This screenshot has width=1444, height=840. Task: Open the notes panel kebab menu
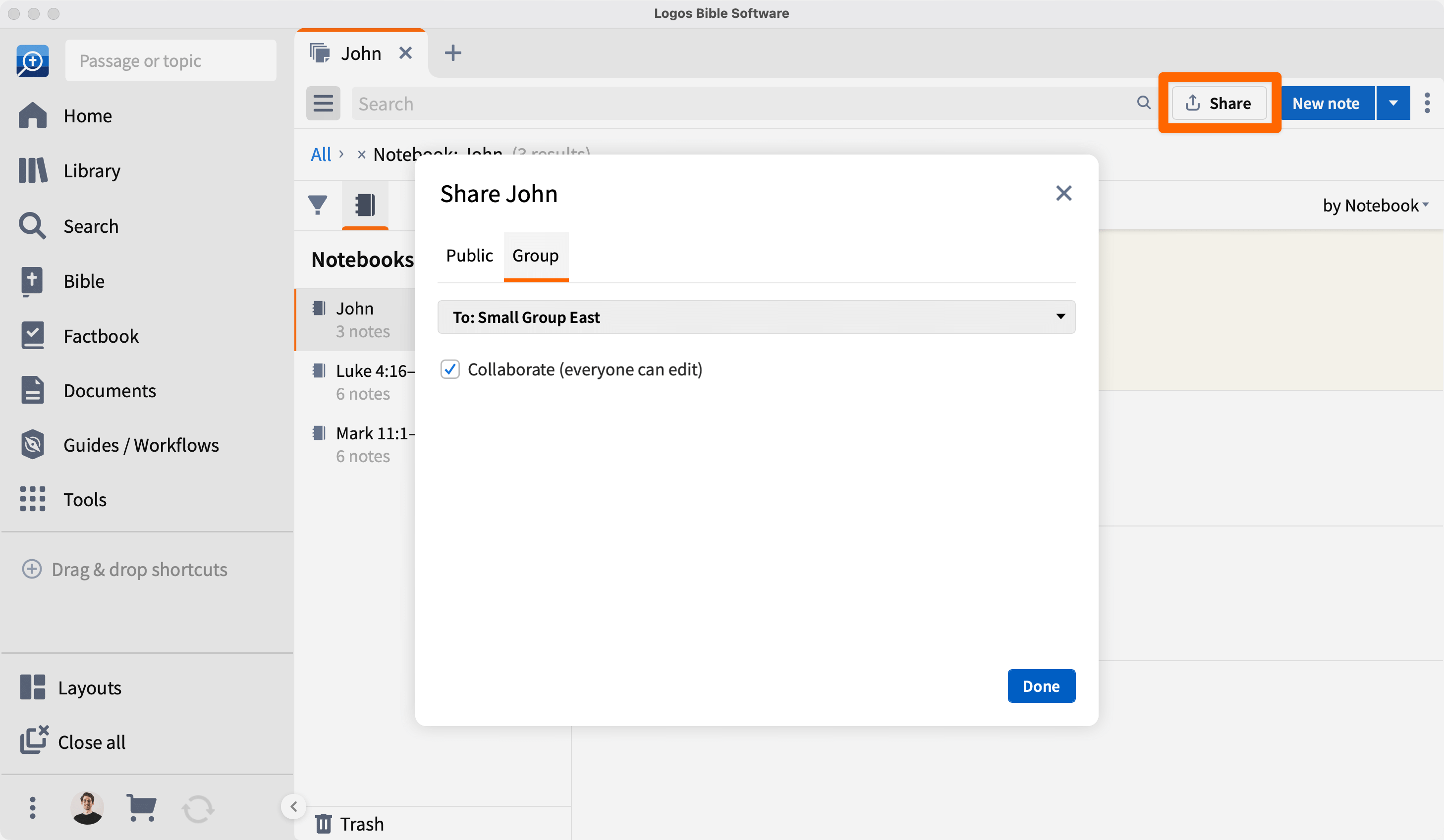coord(1427,104)
